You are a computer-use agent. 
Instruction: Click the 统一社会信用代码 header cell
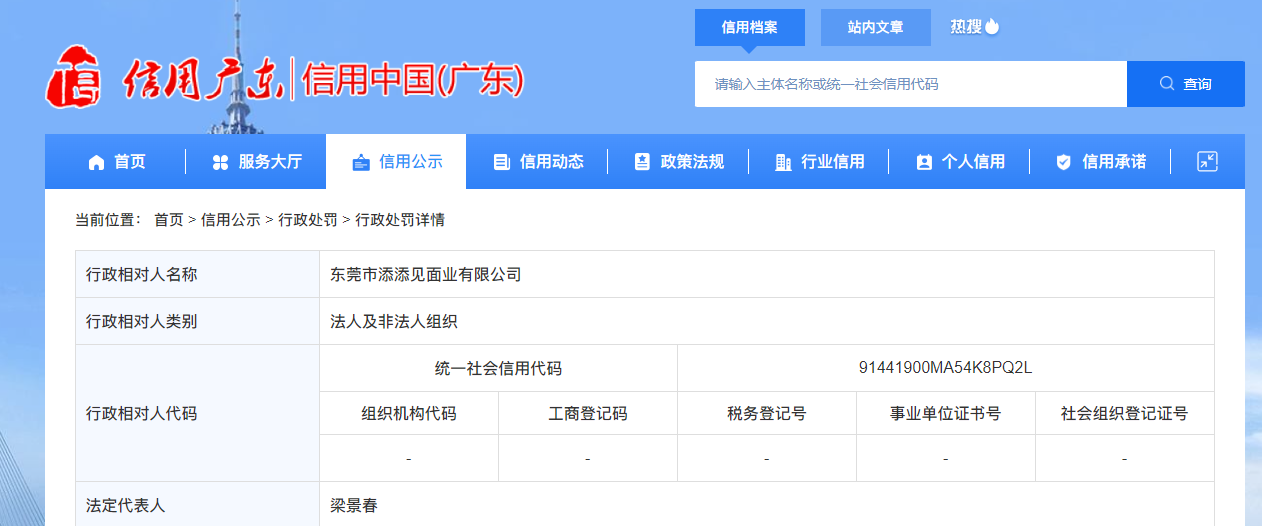498,368
